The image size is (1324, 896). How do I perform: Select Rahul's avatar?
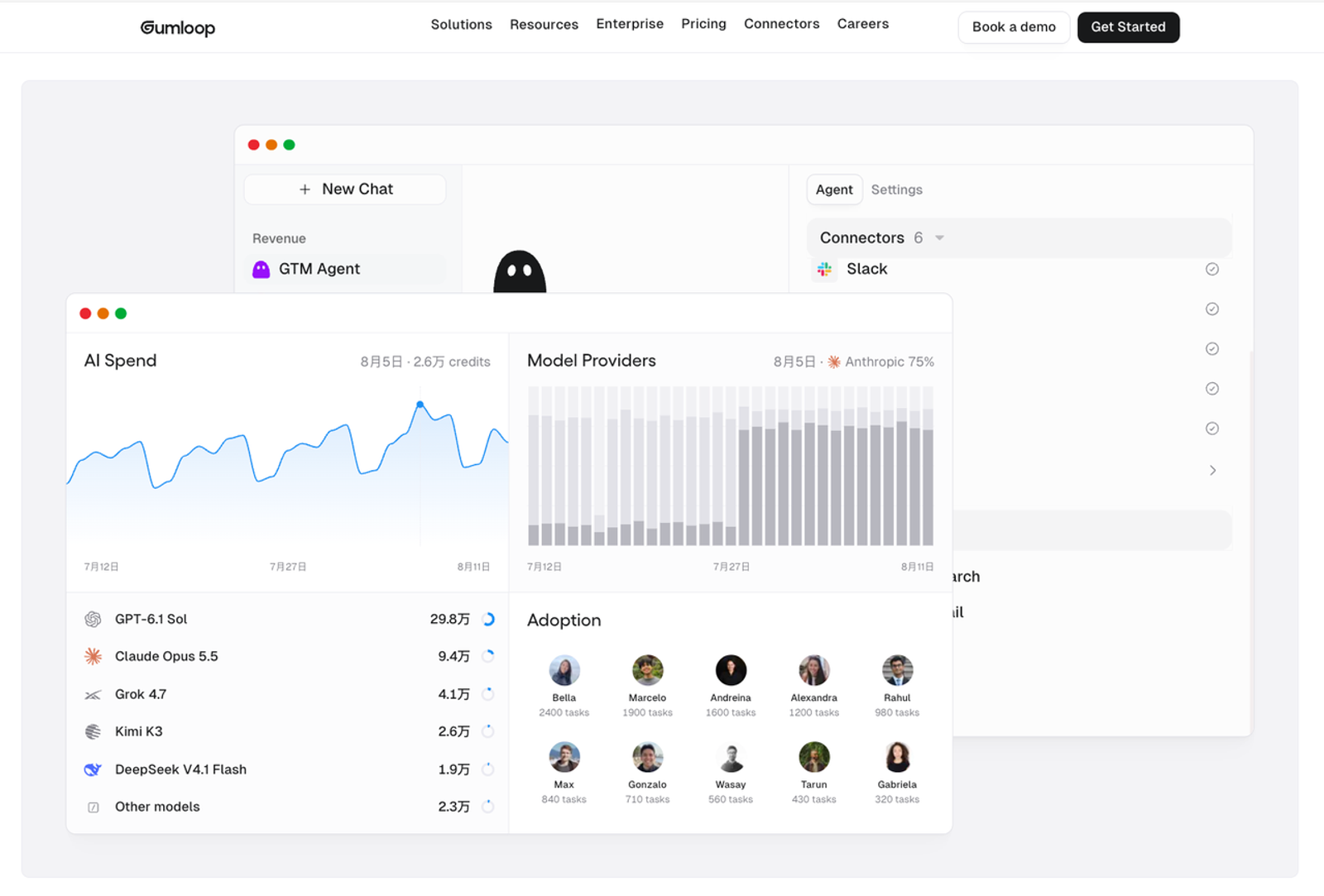point(897,670)
